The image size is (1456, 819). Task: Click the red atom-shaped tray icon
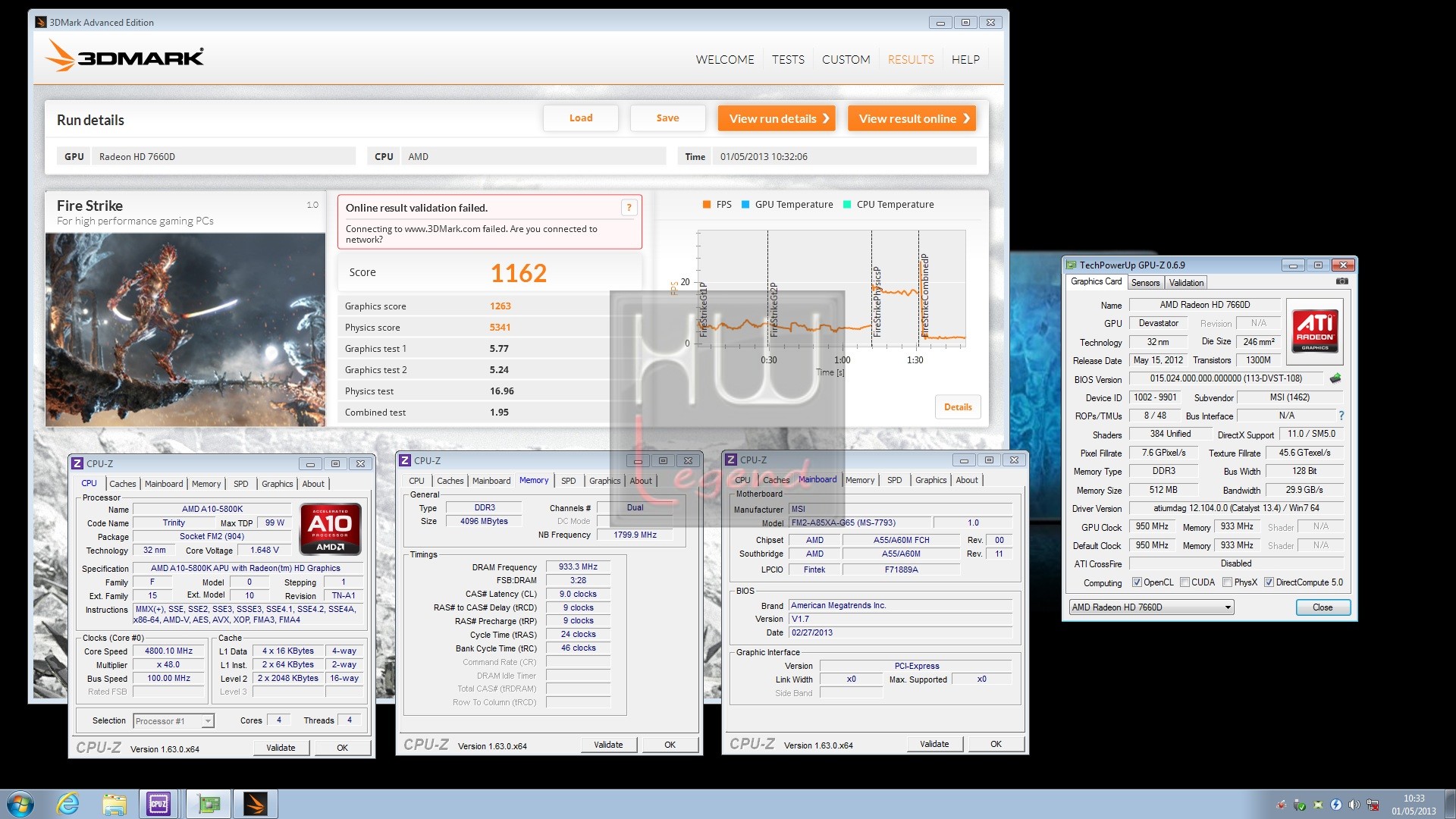pos(1281,805)
